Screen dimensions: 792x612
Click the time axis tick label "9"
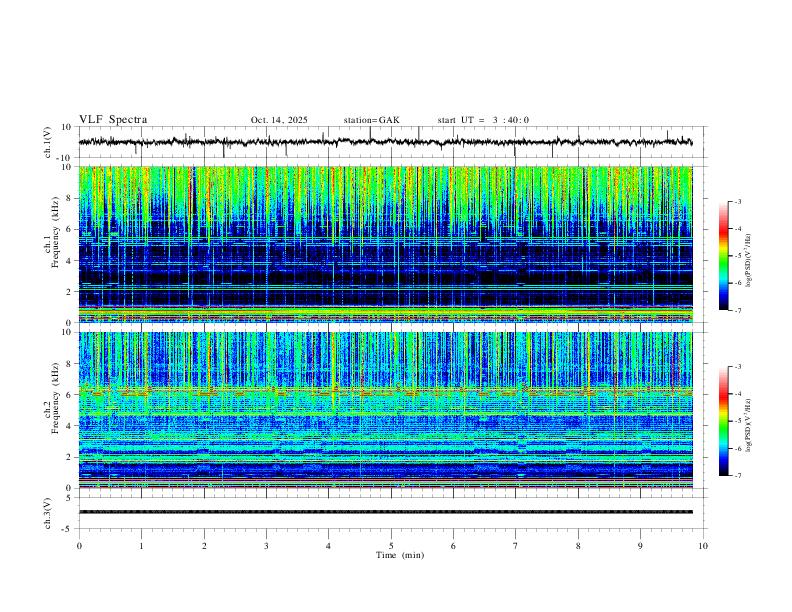pos(640,546)
